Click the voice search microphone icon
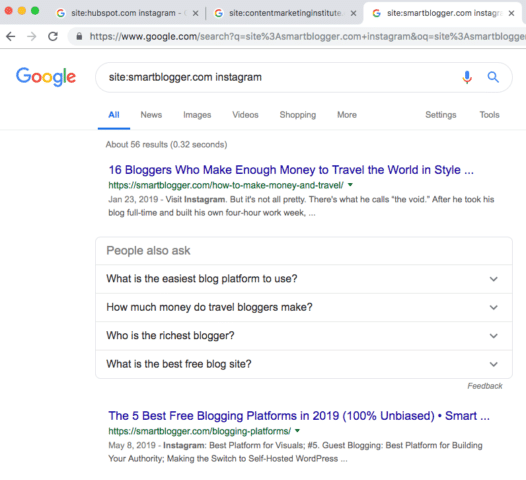This screenshot has width=526, height=480. (x=467, y=77)
